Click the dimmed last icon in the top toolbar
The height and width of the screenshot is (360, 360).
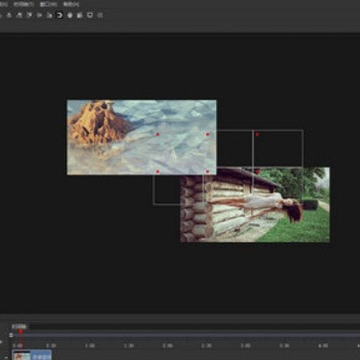point(100,15)
